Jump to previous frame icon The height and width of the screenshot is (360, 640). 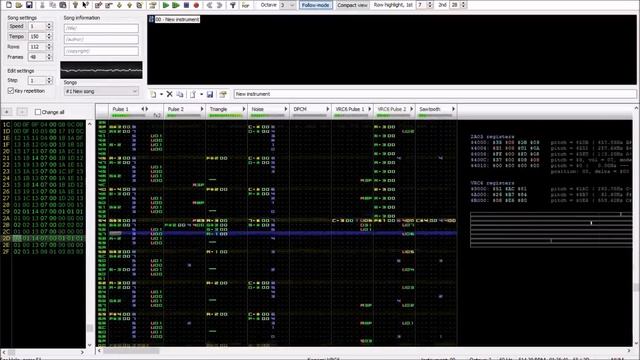209,5
